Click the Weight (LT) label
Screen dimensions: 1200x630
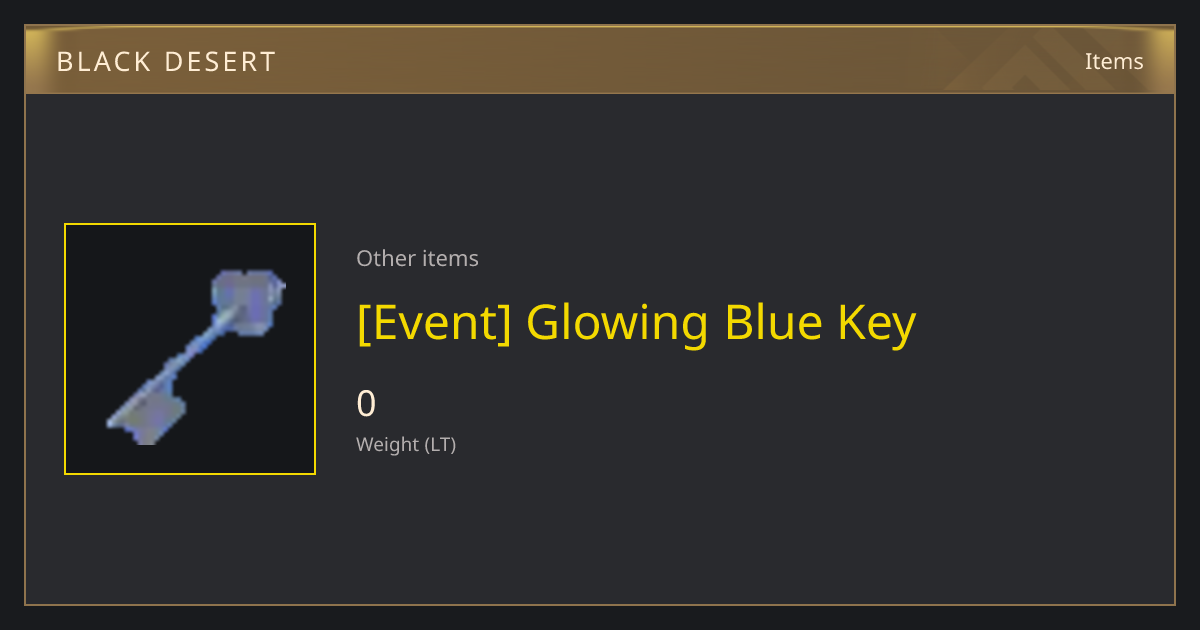[406, 444]
